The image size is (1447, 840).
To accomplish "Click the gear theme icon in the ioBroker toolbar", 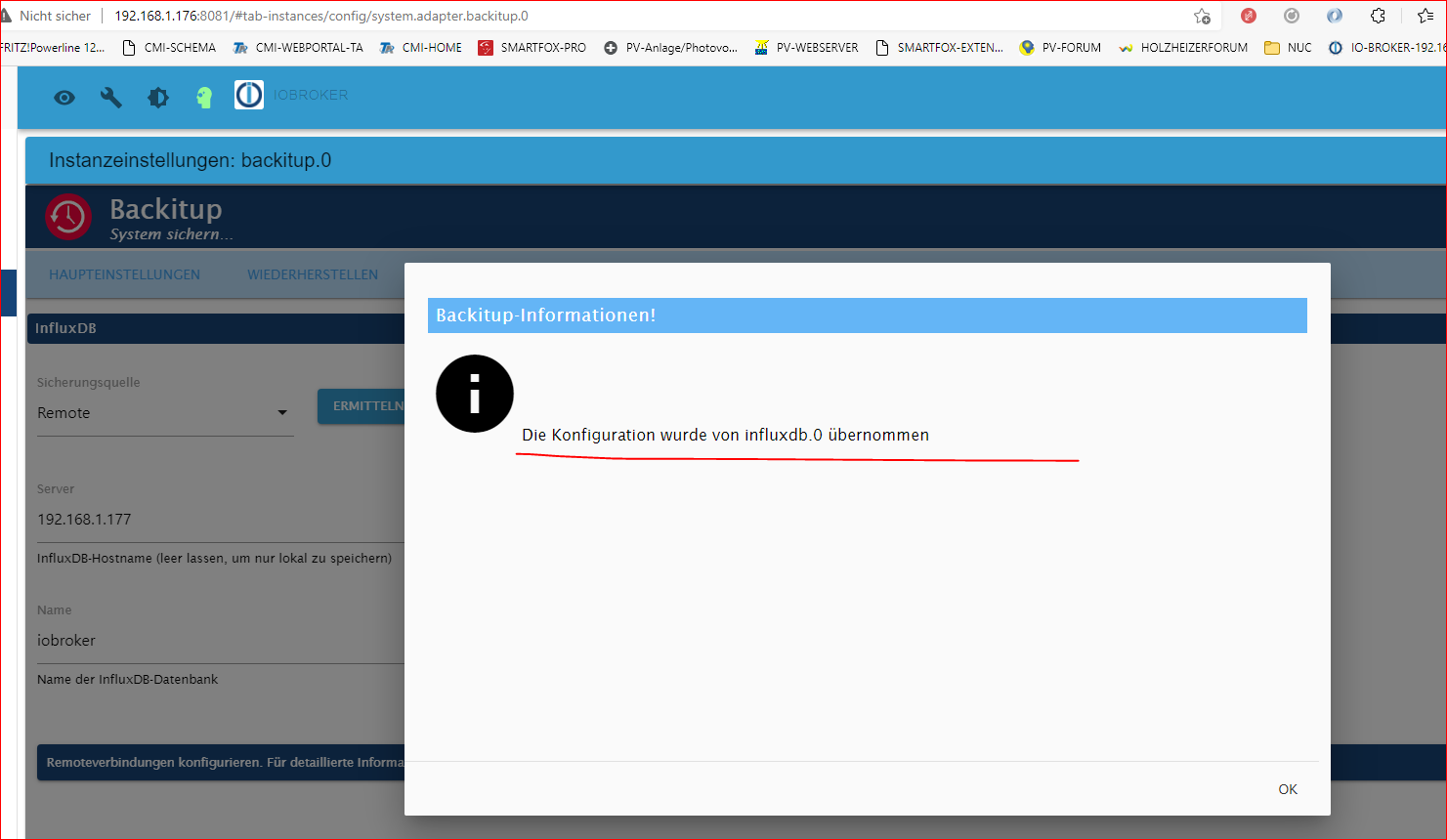I will [x=158, y=97].
